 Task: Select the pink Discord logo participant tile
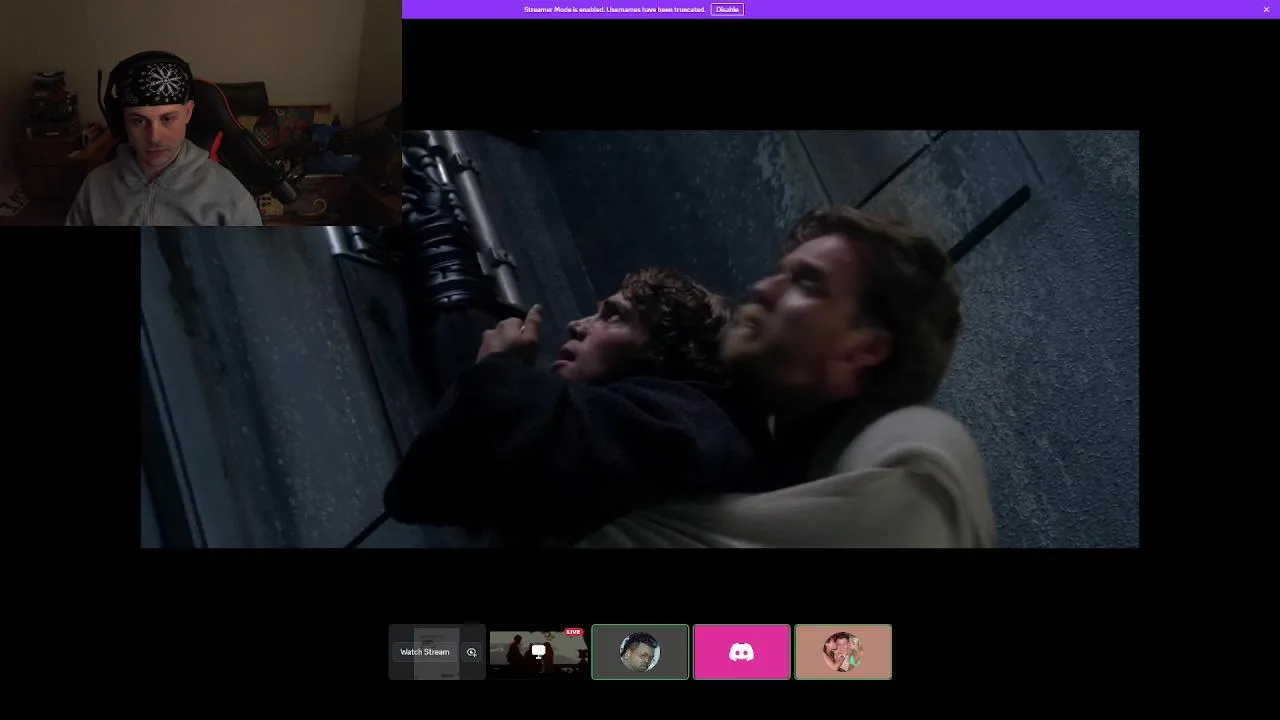(742, 652)
